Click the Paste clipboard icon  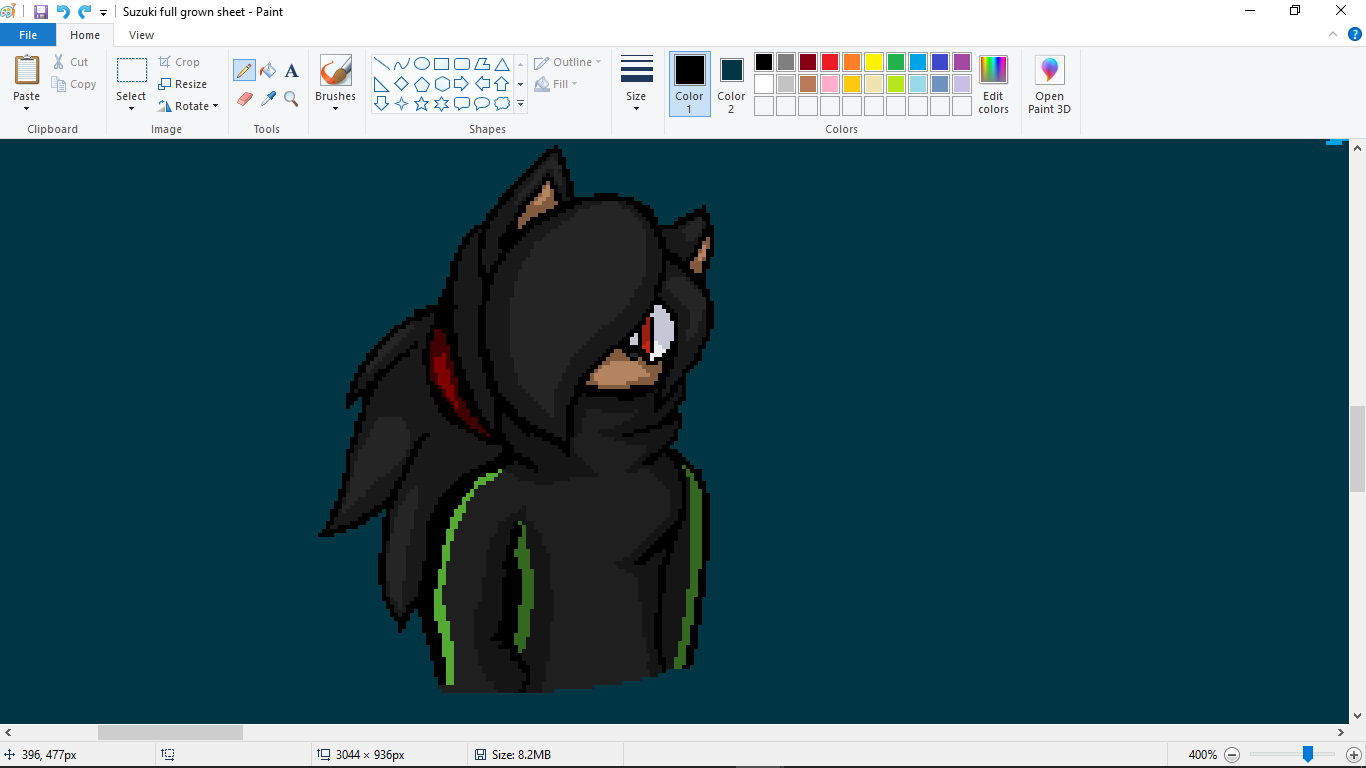point(27,70)
